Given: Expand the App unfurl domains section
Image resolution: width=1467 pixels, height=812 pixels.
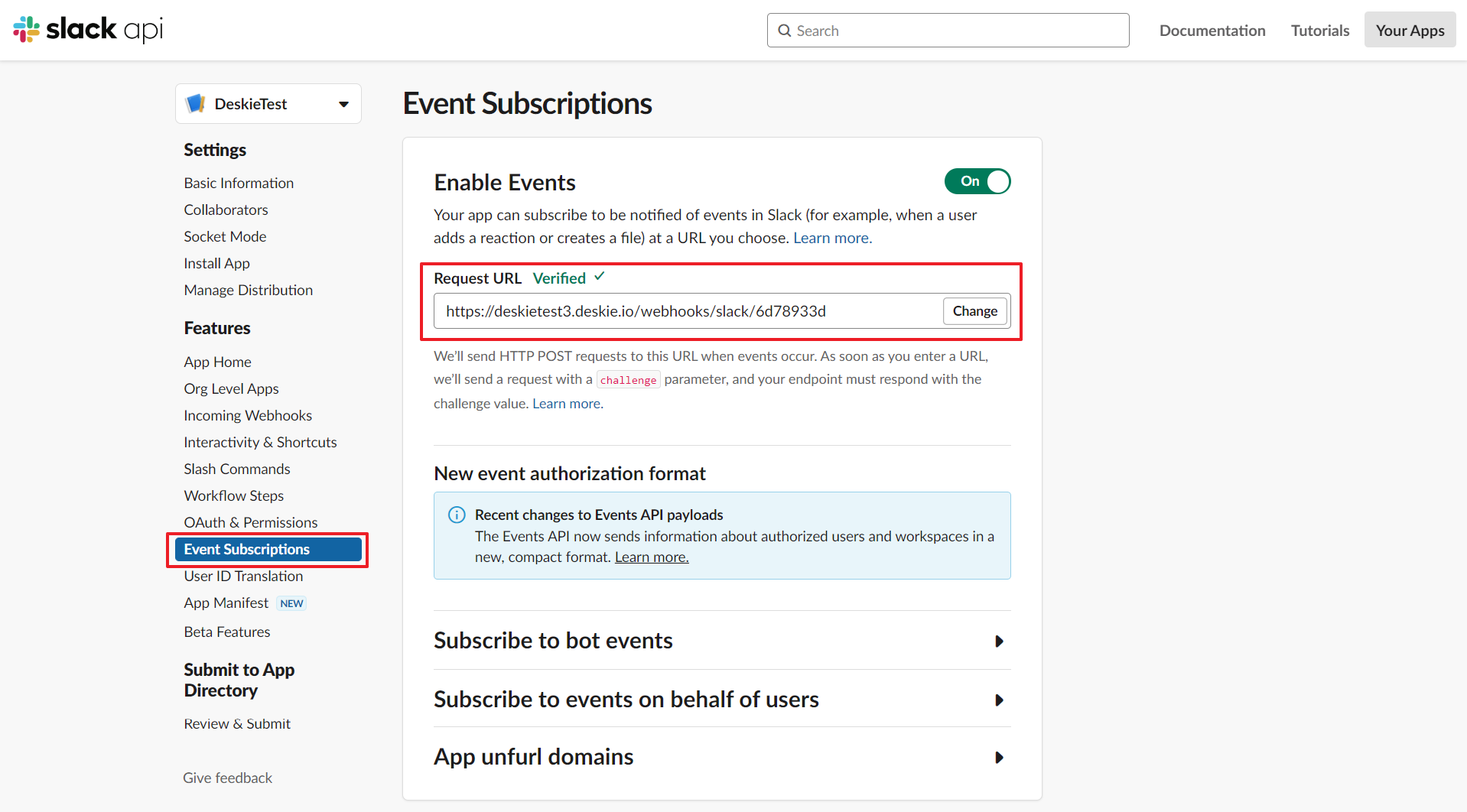Looking at the screenshot, I should pyautogui.click(x=722, y=757).
